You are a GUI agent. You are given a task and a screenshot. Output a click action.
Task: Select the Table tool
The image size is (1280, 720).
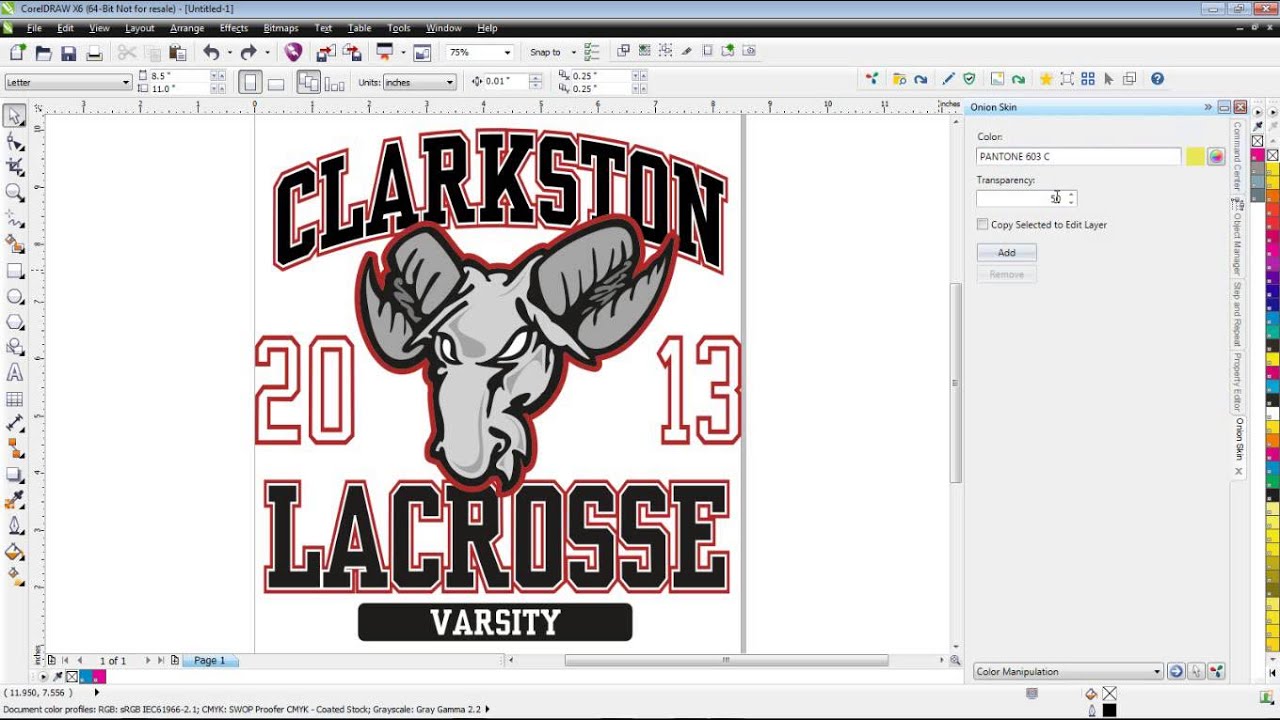(x=15, y=399)
